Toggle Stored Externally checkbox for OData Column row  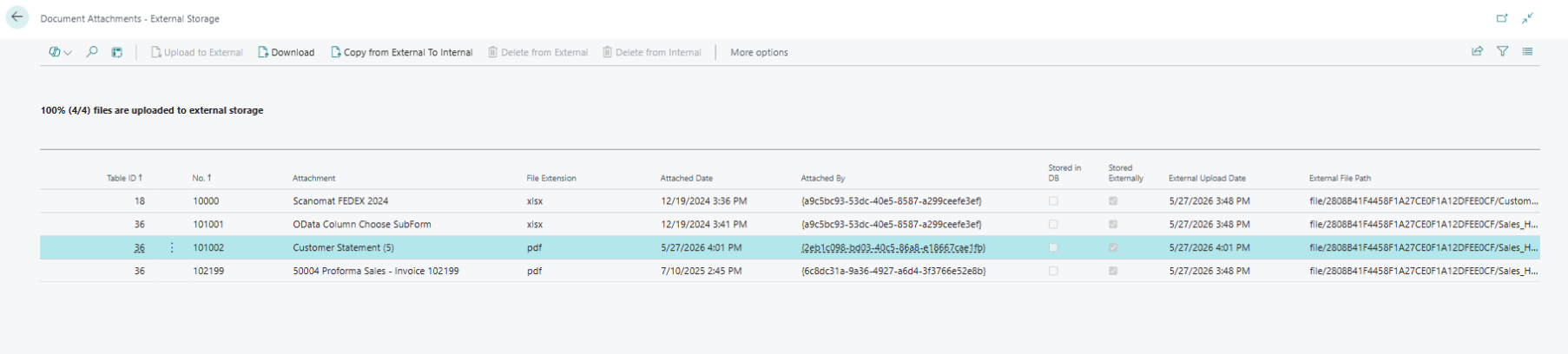[x=1113, y=224]
